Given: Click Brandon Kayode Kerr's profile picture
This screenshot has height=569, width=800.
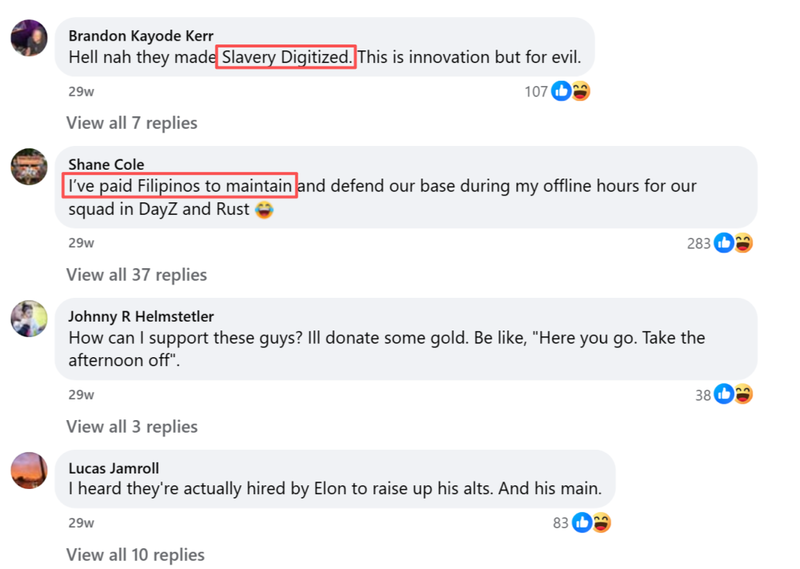Looking at the screenshot, I should point(29,38).
